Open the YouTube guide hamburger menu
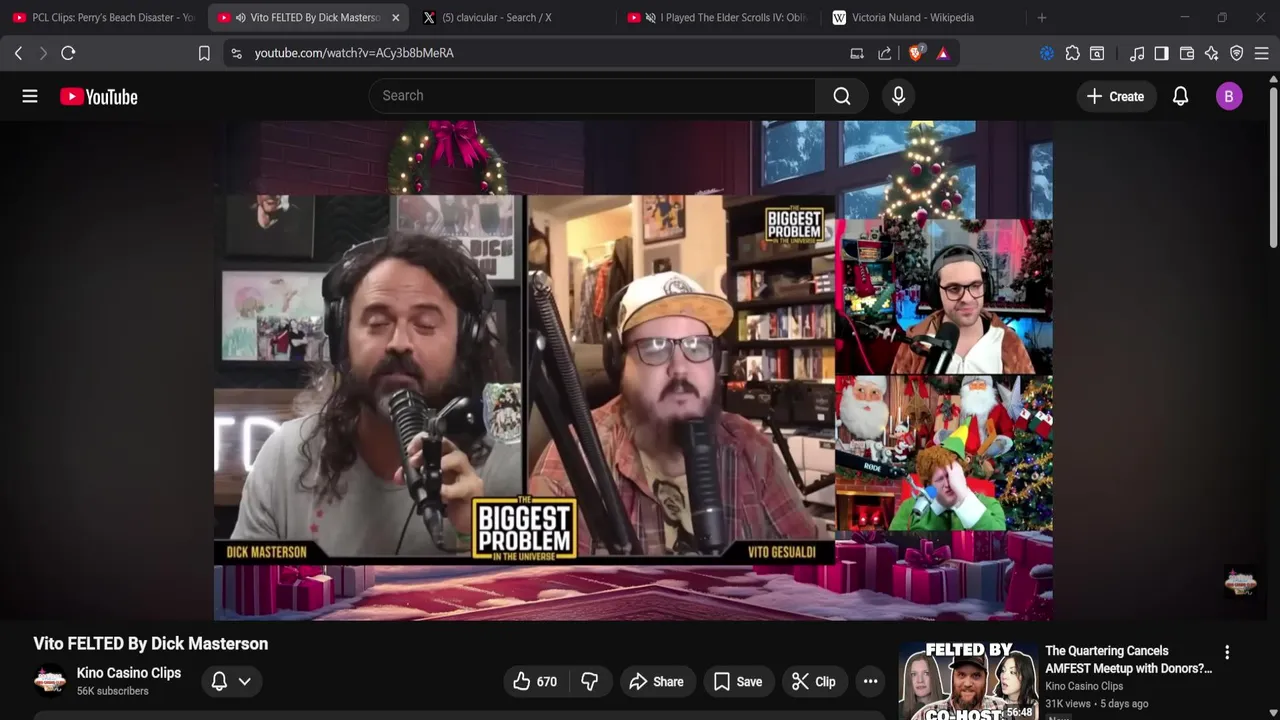Screen dimensions: 1280x720 (30, 96)
